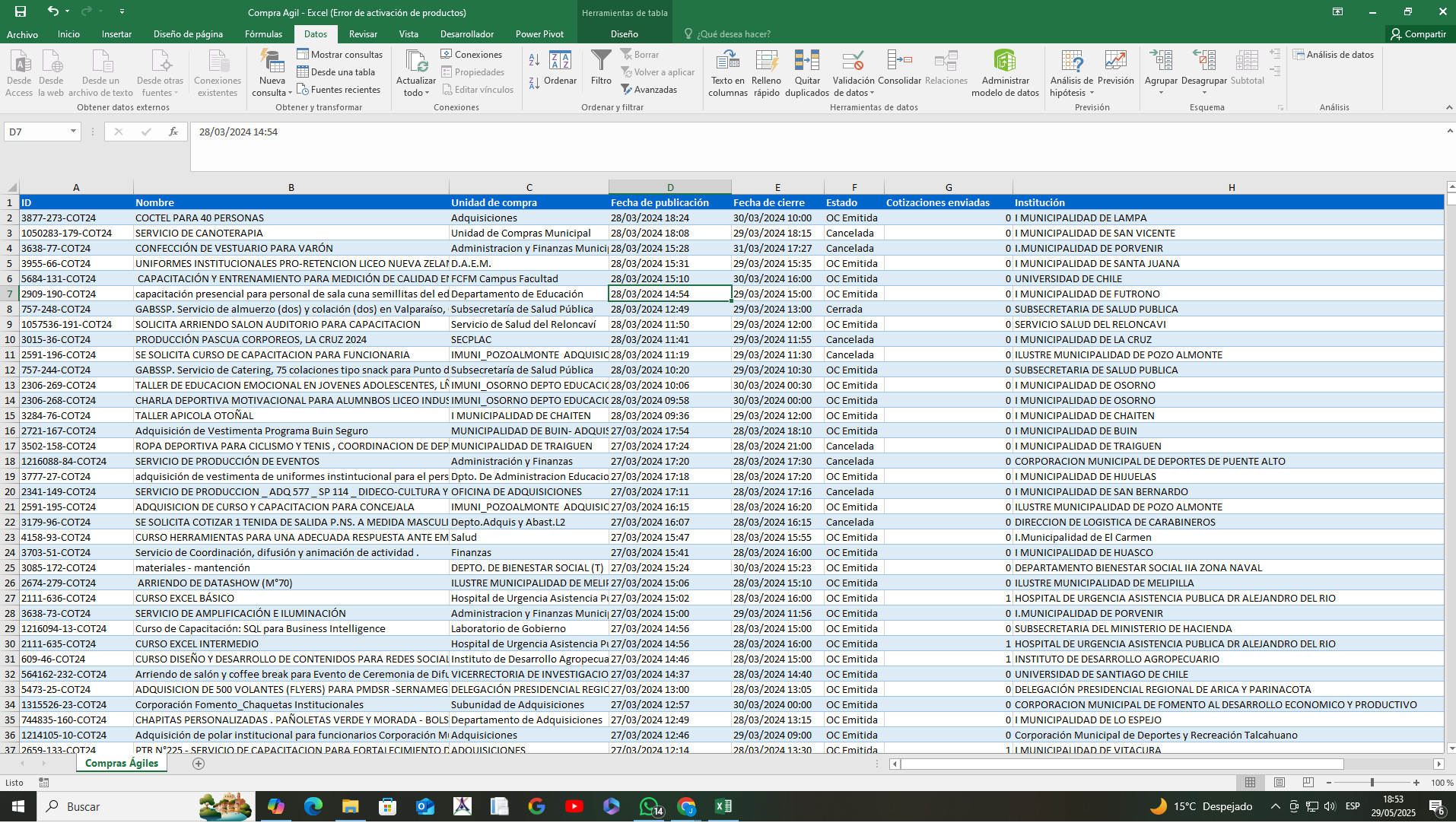Open Windows Start menu

[x=18, y=806]
